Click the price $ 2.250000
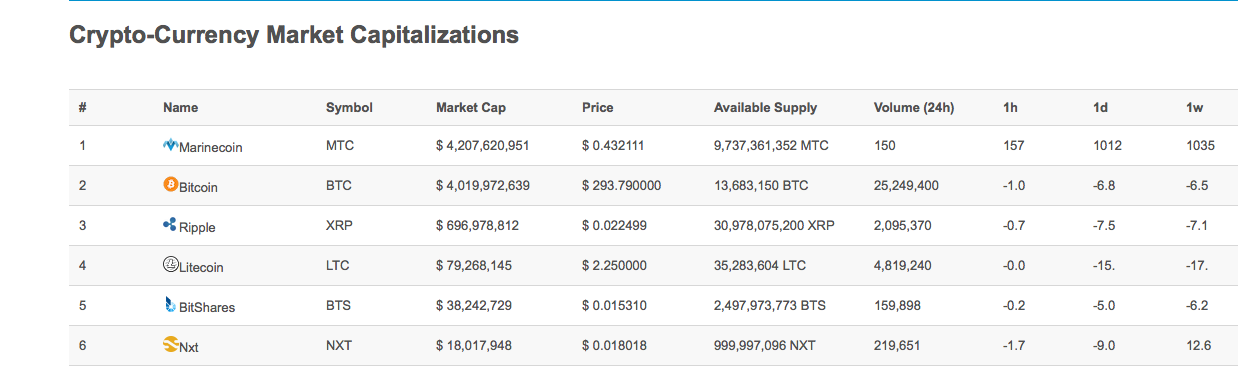 click(614, 265)
